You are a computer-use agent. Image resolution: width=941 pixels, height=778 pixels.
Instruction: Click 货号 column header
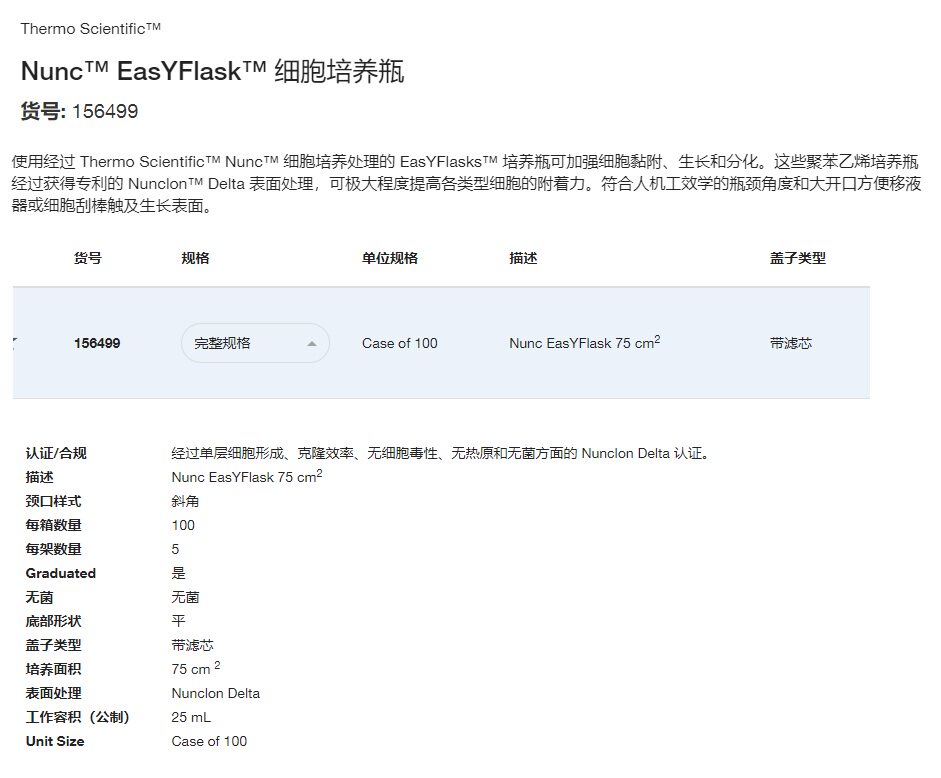pyautogui.click(x=88, y=258)
